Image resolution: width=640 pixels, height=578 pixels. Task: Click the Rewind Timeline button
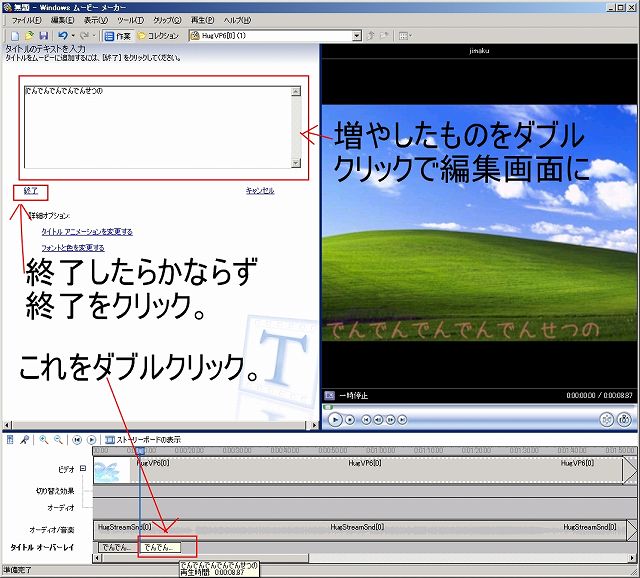77,440
